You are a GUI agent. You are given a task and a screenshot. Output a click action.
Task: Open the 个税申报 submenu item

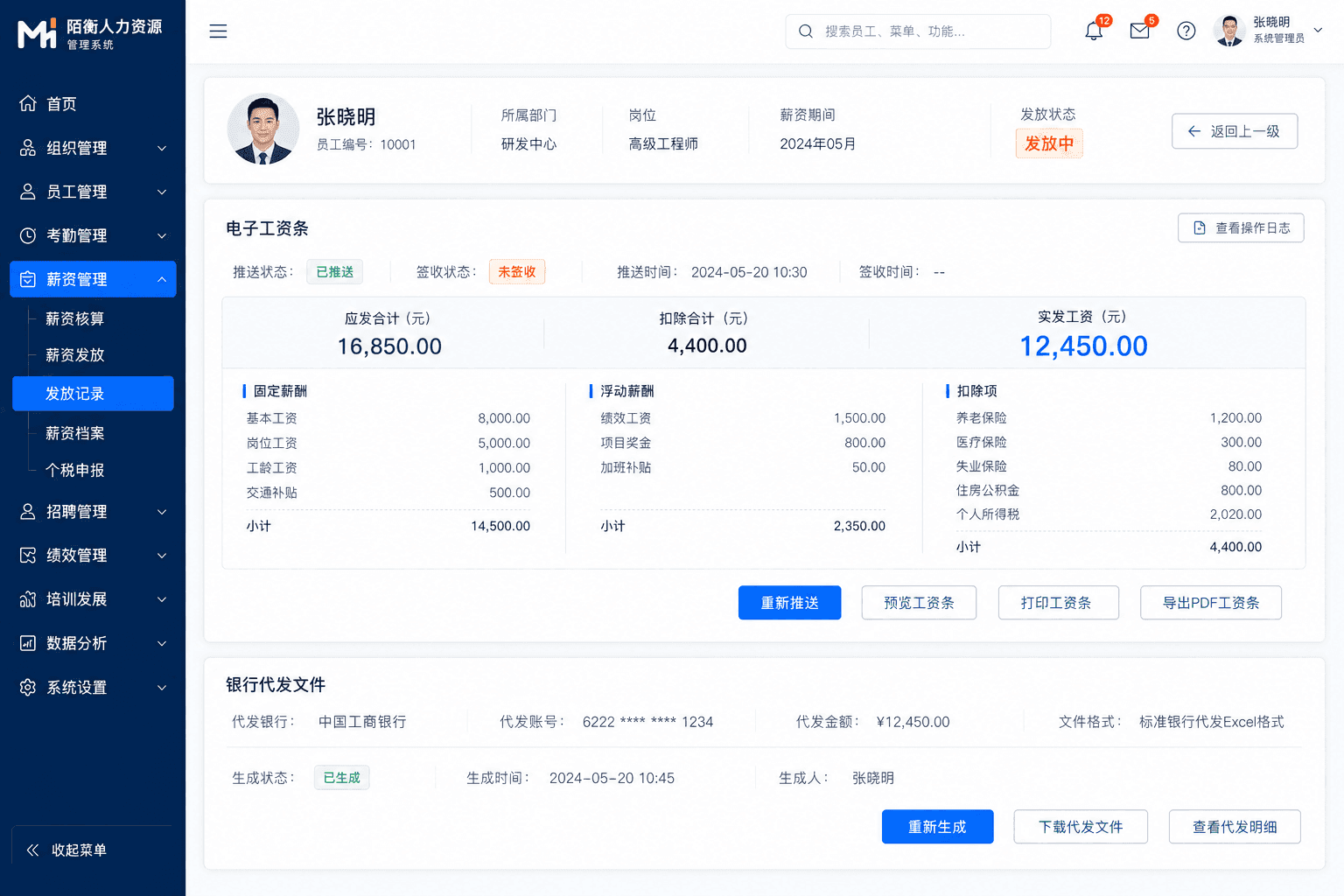pos(75,470)
